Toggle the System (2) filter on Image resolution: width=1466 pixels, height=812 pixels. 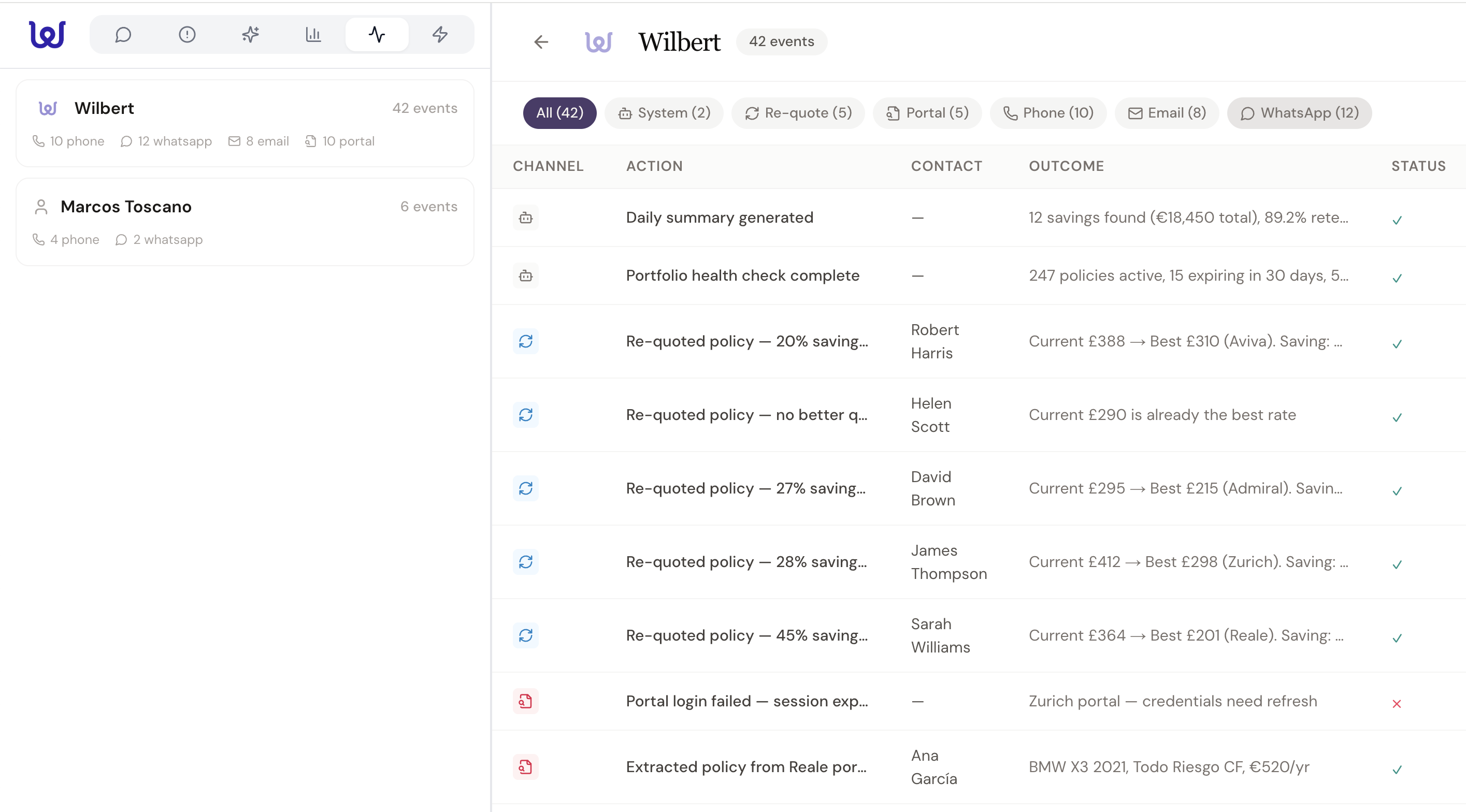pyautogui.click(x=664, y=113)
